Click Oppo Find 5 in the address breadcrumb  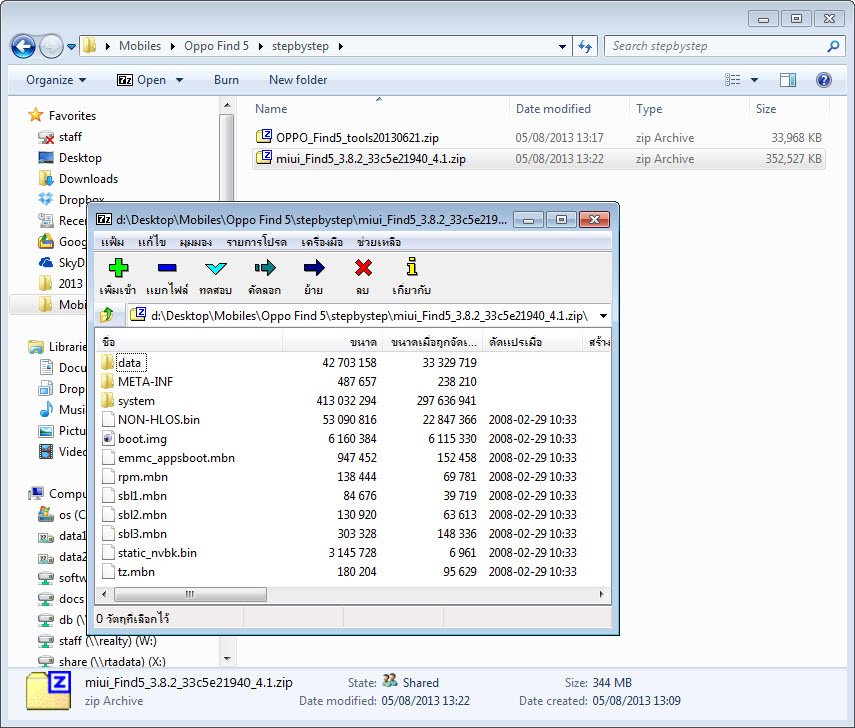click(216, 46)
